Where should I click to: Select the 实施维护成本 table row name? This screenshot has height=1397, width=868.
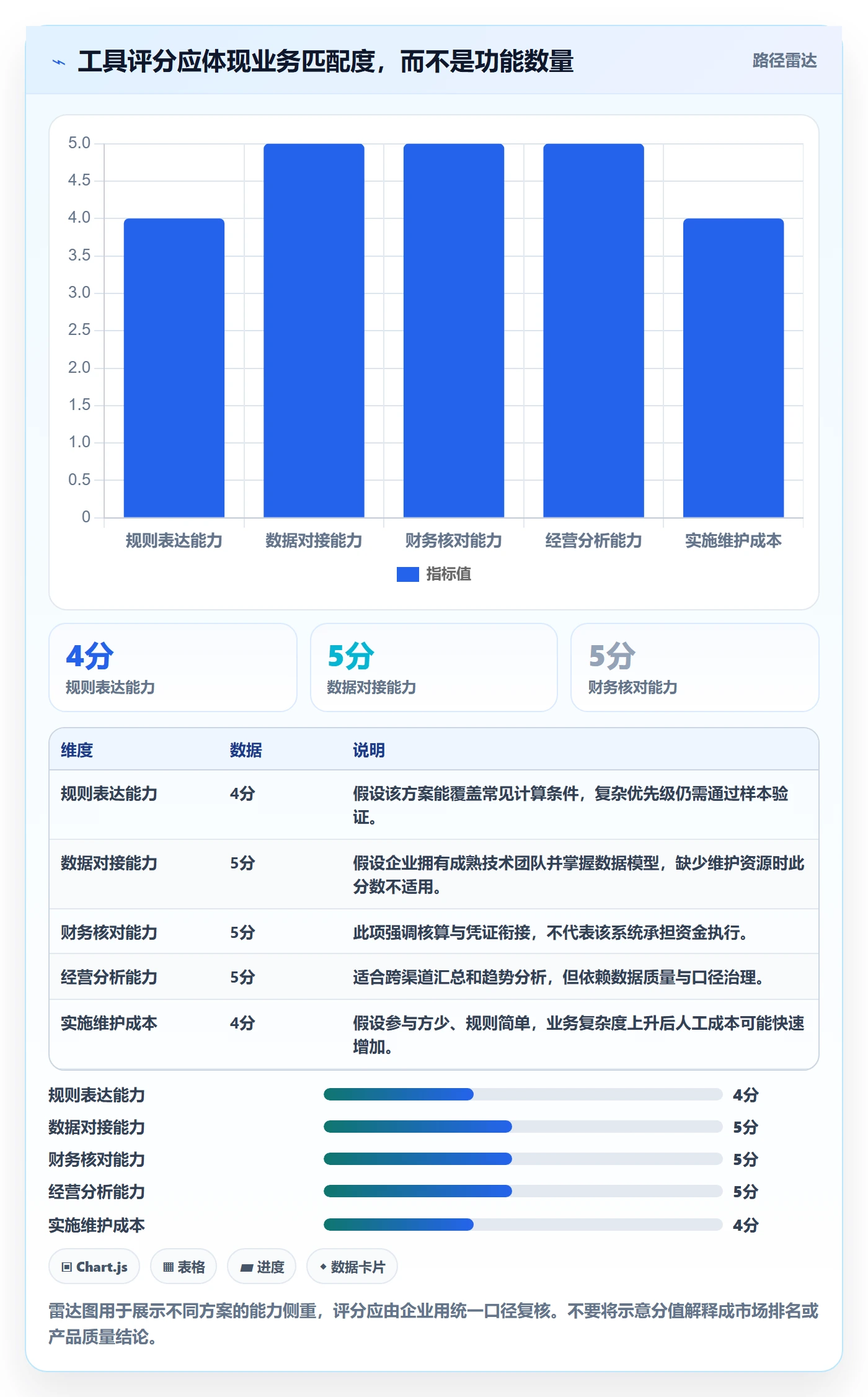(x=109, y=1024)
